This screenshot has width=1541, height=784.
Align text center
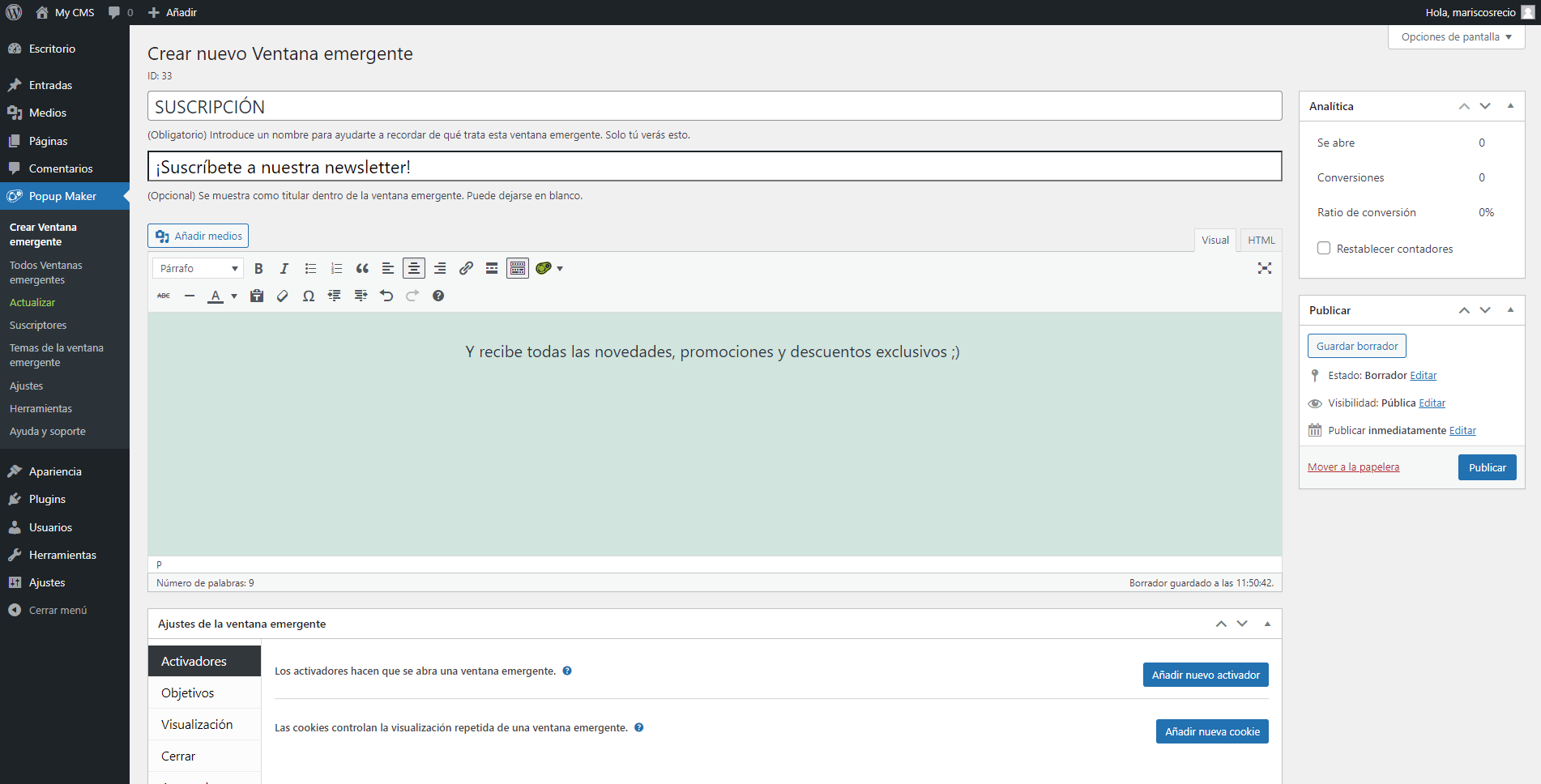[414, 268]
